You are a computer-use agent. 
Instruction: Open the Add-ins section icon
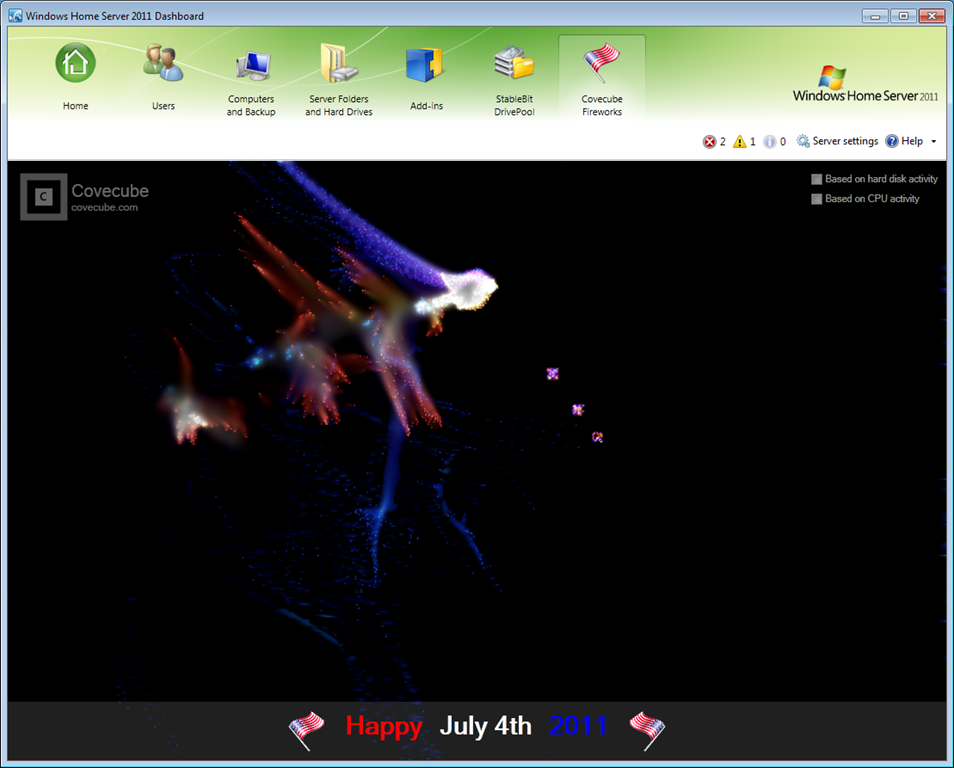click(425, 65)
